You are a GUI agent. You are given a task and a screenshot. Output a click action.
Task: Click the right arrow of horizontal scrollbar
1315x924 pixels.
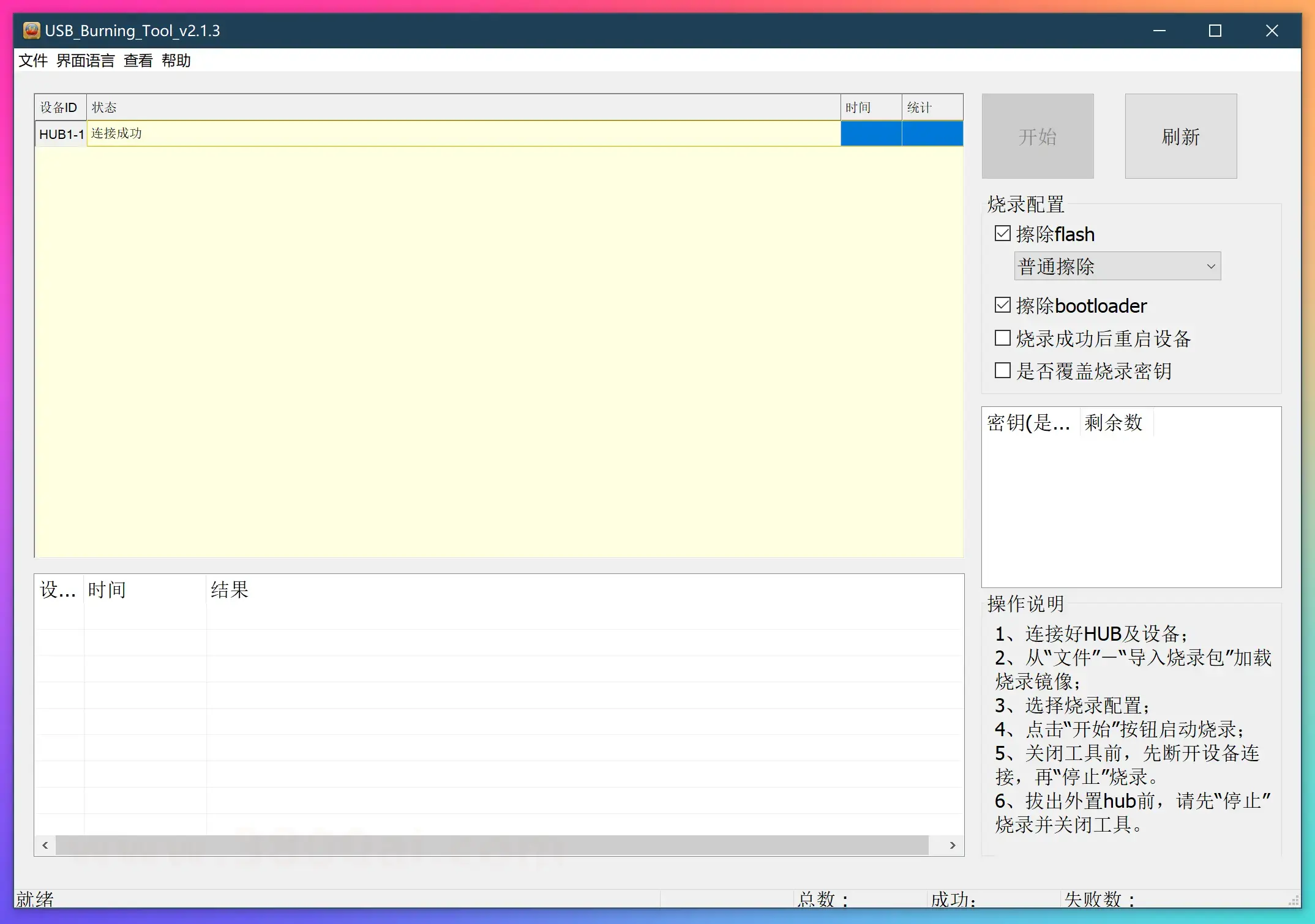(x=953, y=845)
